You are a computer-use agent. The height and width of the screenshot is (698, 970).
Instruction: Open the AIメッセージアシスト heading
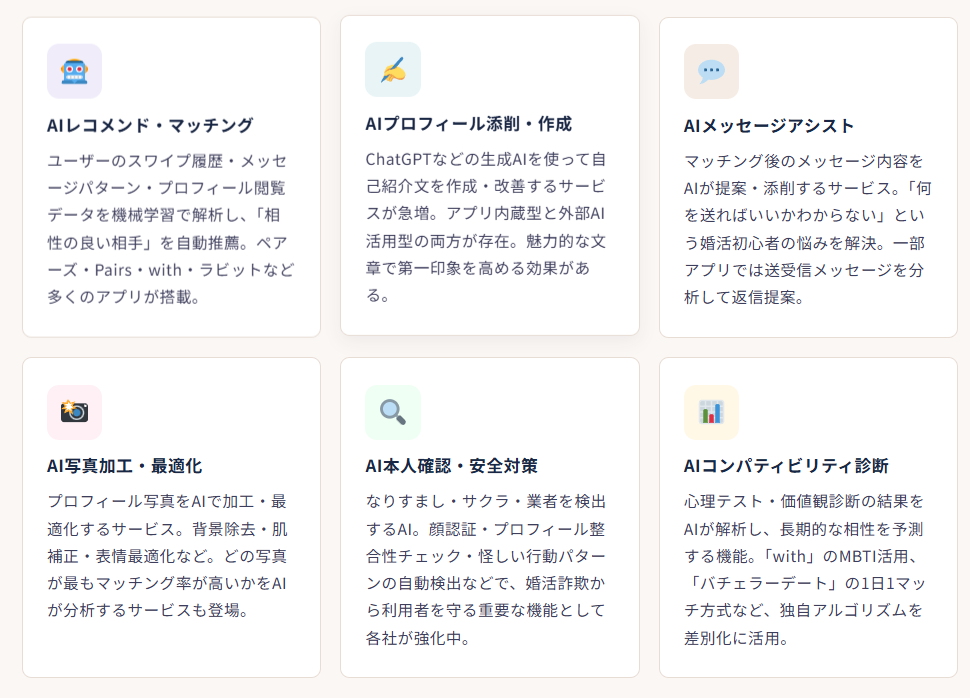(x=769, y=125)
